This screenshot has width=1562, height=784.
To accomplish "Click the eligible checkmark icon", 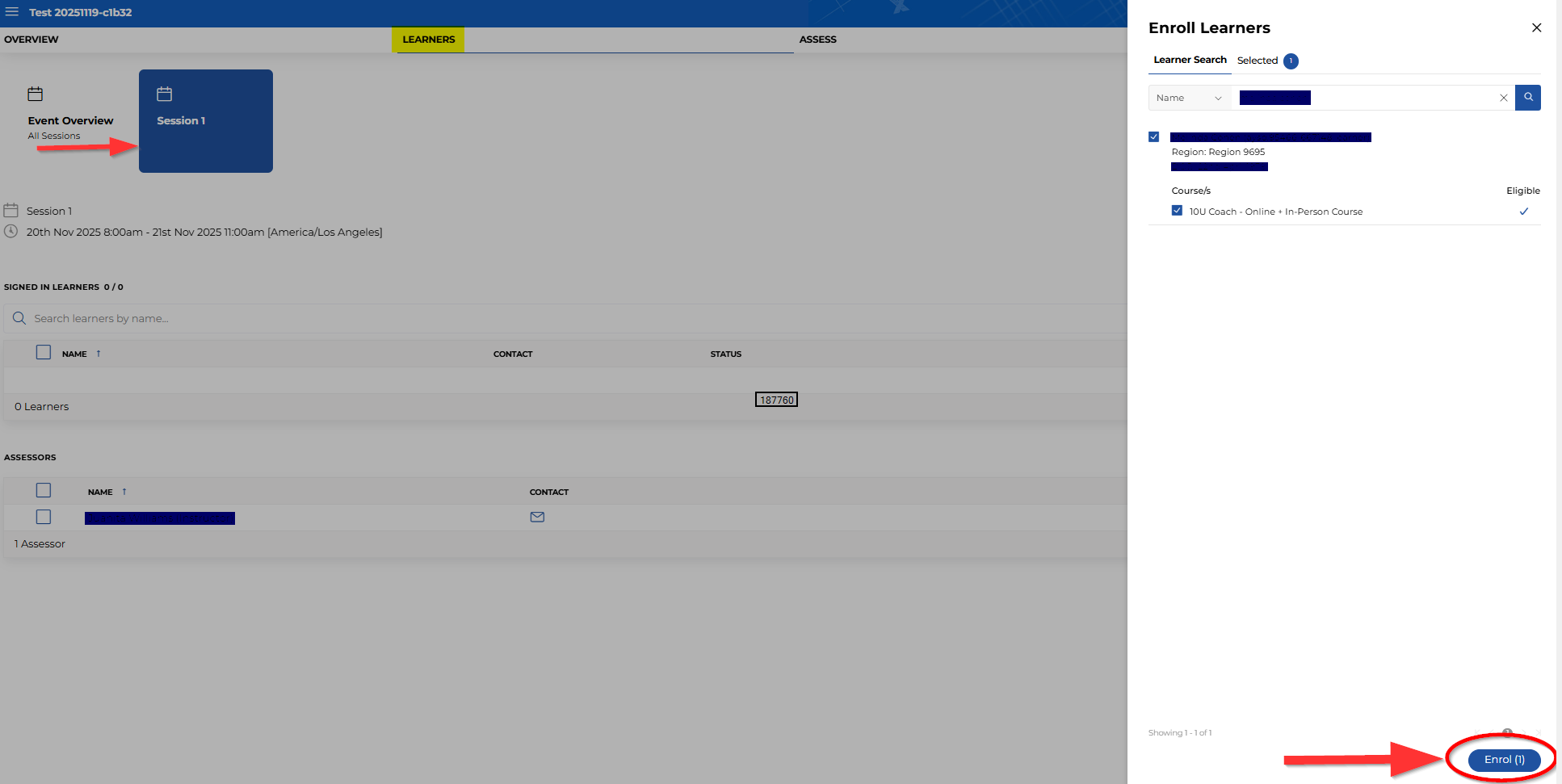I will (x=1523, y=212).
